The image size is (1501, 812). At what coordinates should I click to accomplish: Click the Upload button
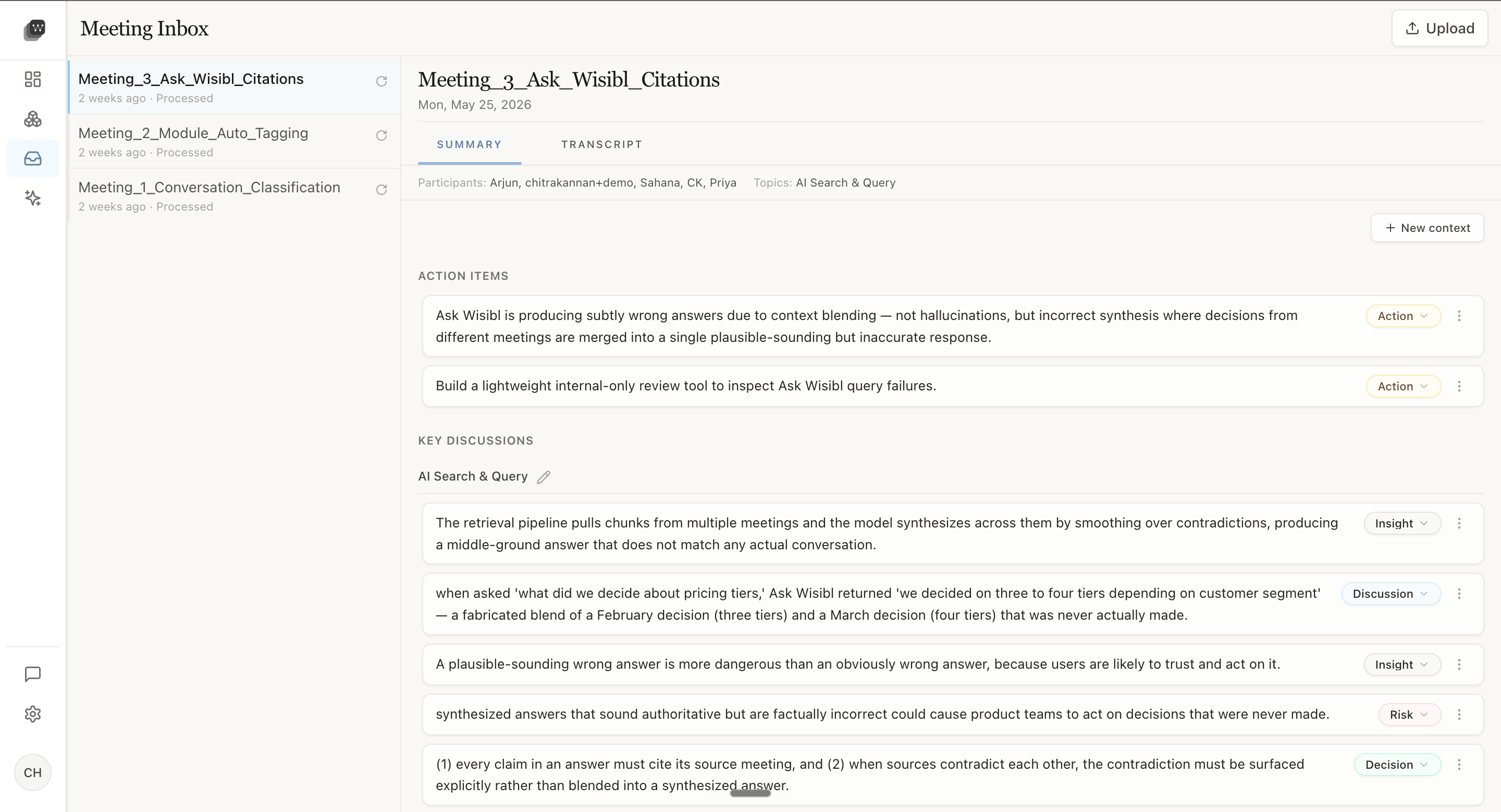pos(1439,28)
